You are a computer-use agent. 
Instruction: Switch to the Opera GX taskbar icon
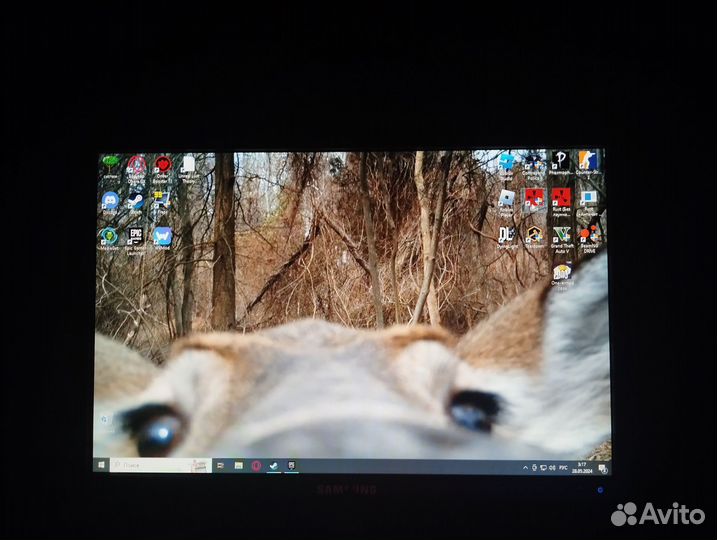pos(256,465)
